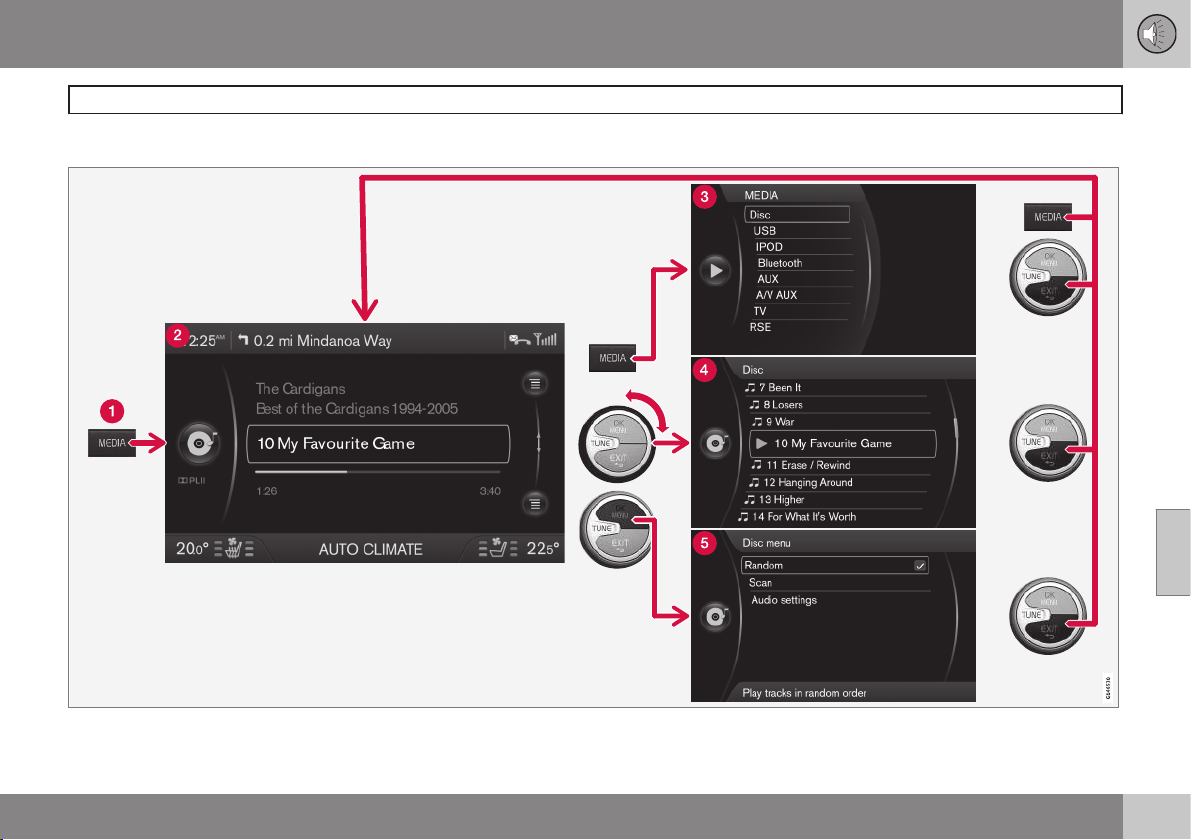The width and height of the screenshot is (1192, 840).
Task: Click the left temperature 20.0° value
Action: click(x=192, y=548)
